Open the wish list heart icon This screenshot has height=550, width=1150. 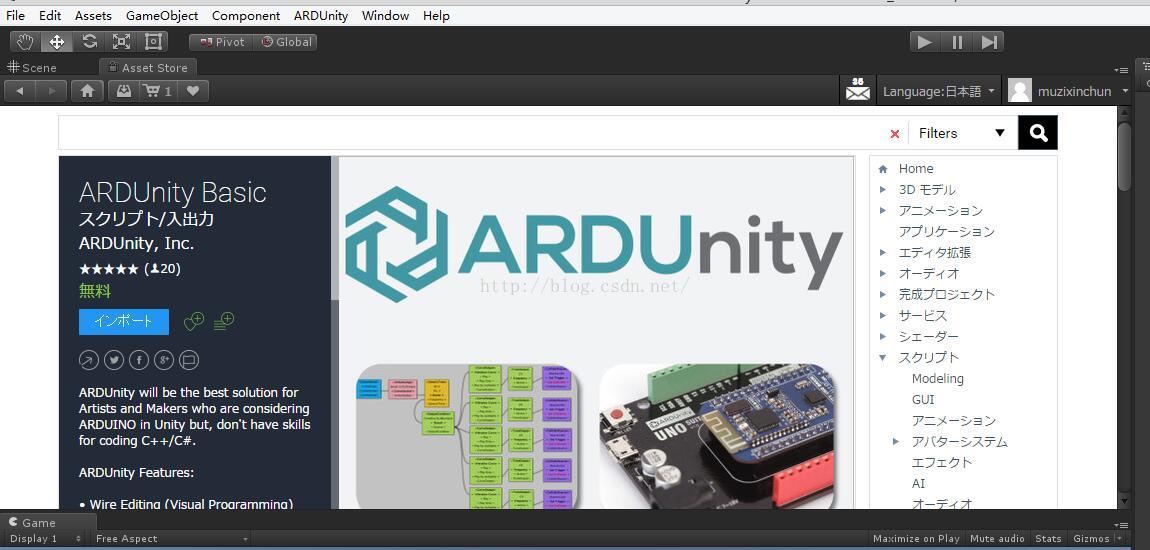pos(193,91)
